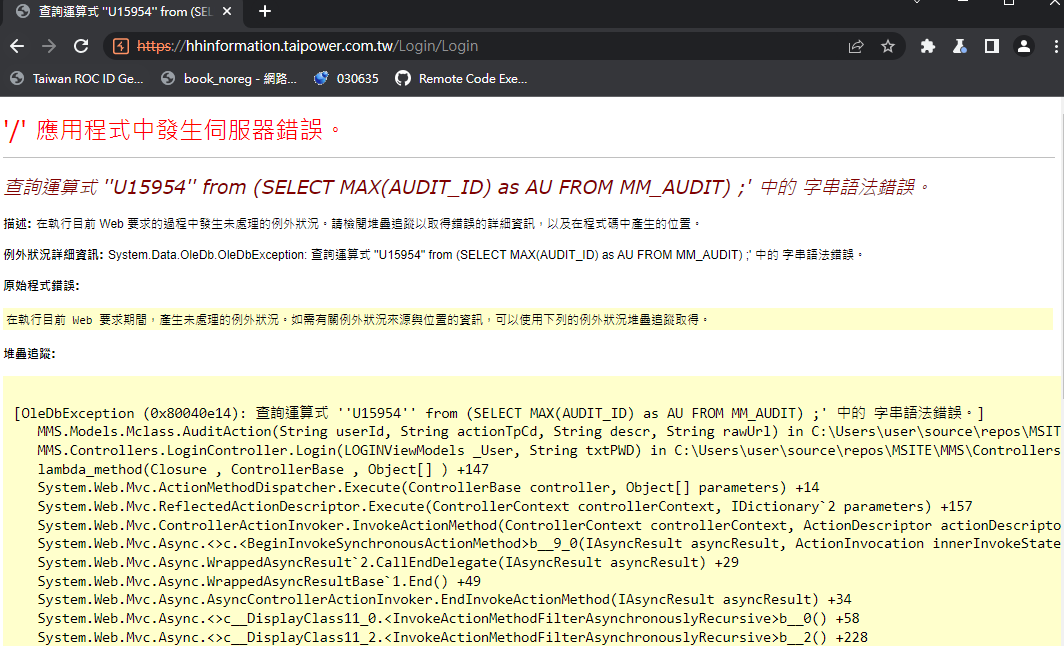The image size is (1064, 646).
Task: Open the Remote Code Exe... GitHub bookmark
Action: pyautogui.click(x=461, y=79)
